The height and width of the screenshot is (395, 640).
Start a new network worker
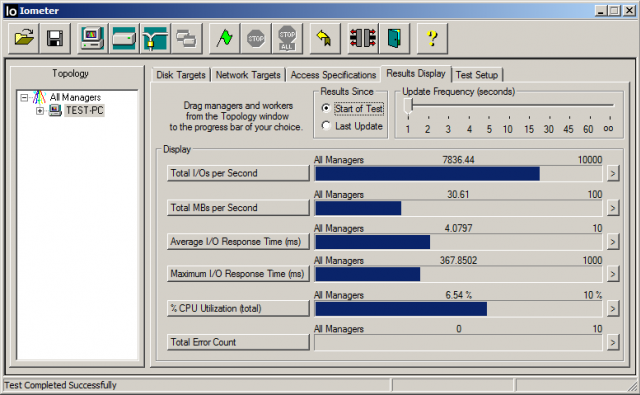coord(155,38)
